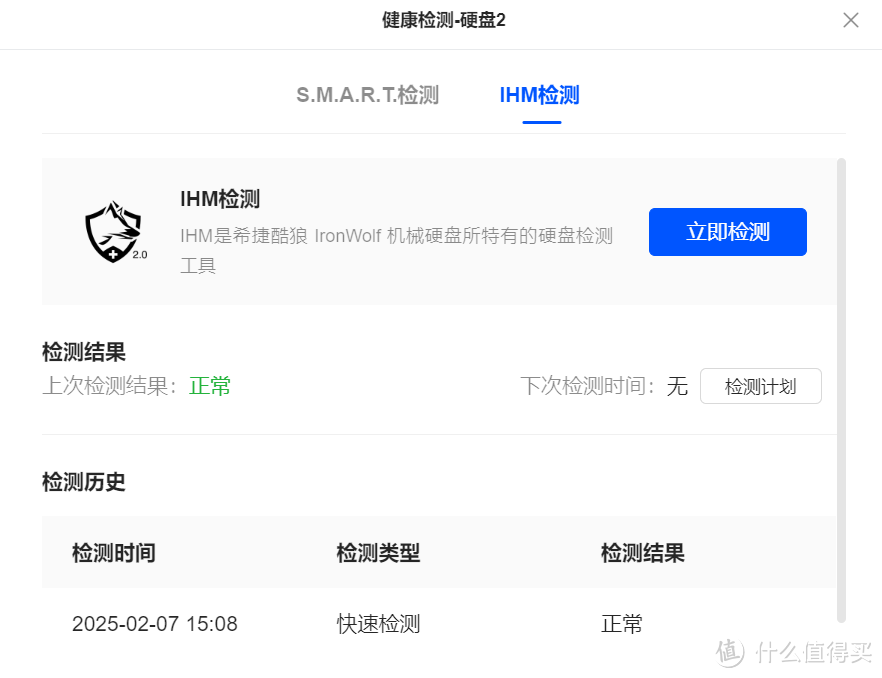Open the 检测计划 schedule button
Image resolution: width=882 pixels, height=678 pixels.
761,386
